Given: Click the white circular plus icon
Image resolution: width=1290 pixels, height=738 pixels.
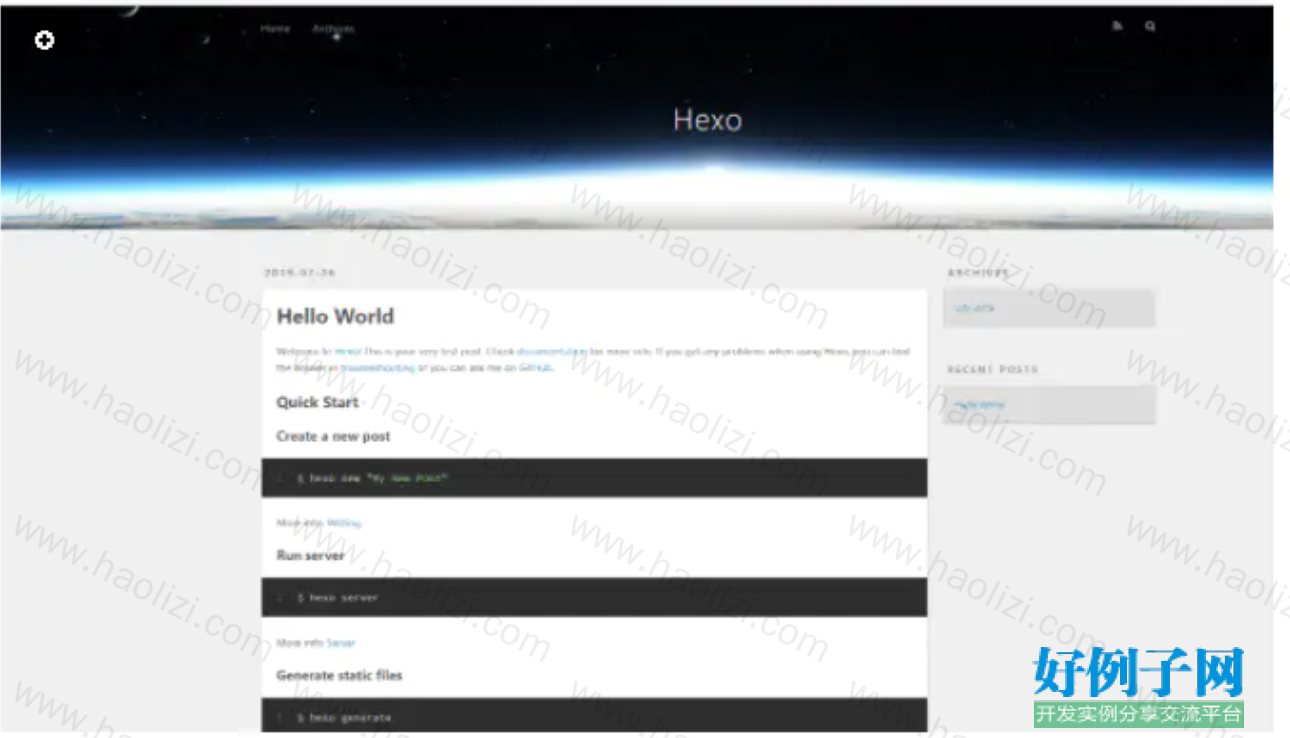Looking at the screenshot, I should [44, 40].
